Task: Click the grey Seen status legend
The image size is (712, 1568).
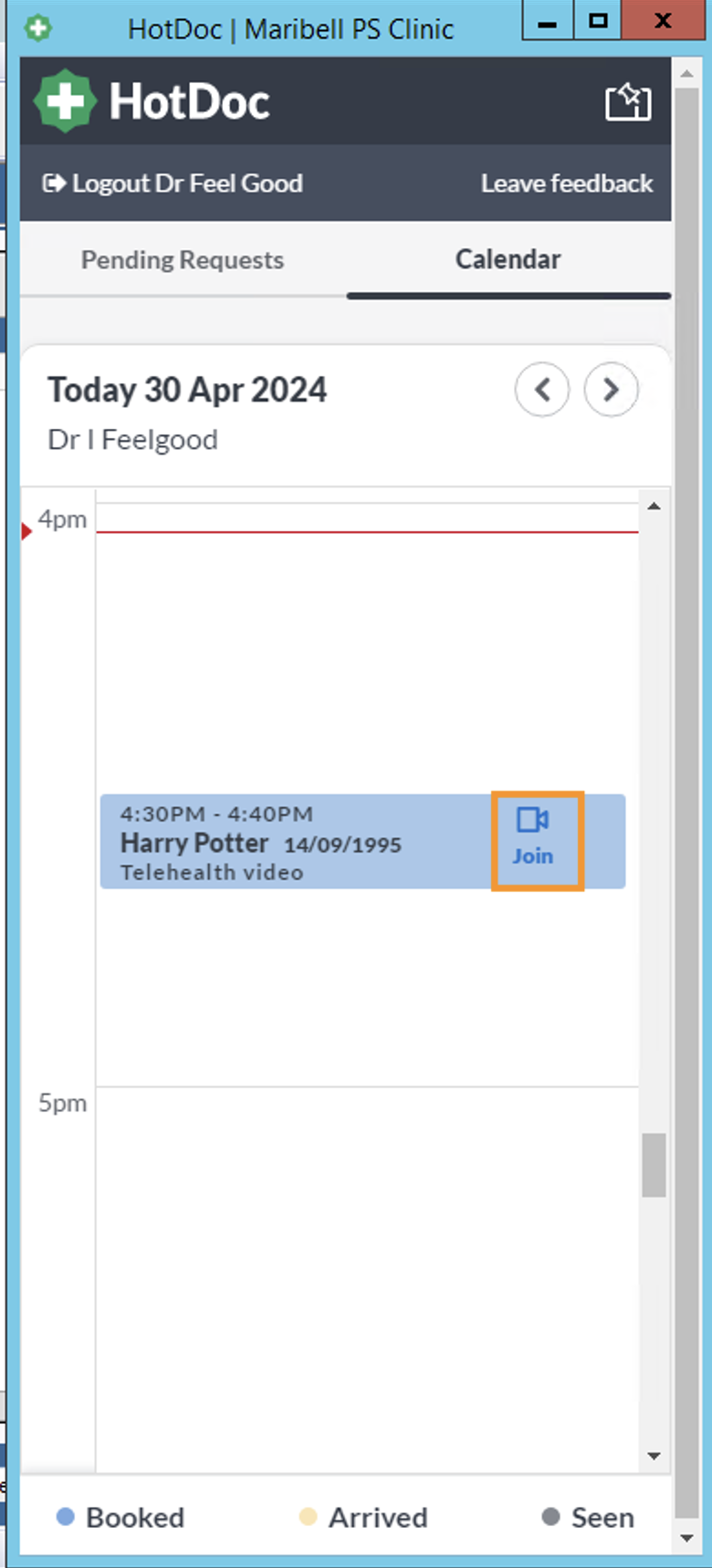Action: pos(588,1517)
